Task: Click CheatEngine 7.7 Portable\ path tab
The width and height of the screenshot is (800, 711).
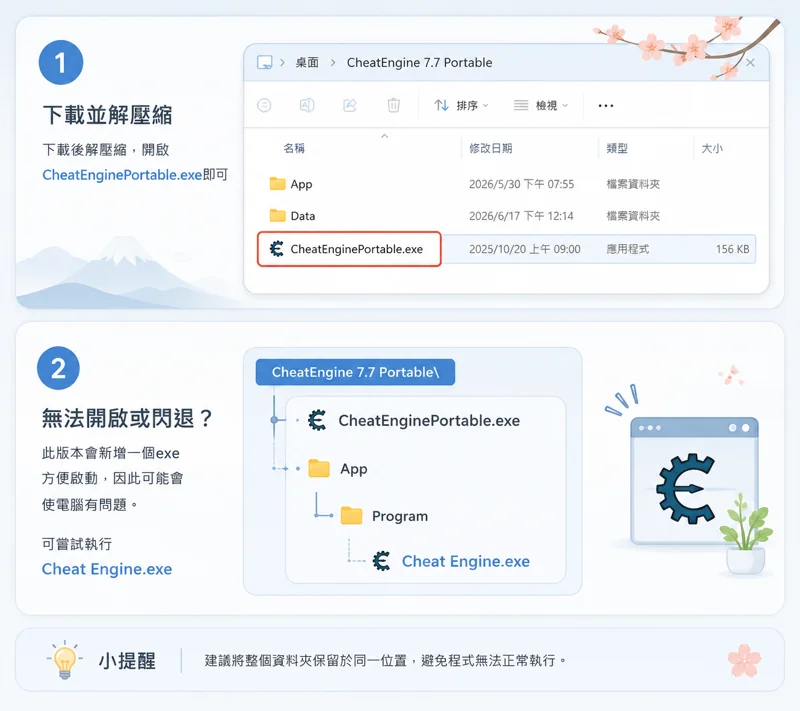Action: [x=355, y=372]
